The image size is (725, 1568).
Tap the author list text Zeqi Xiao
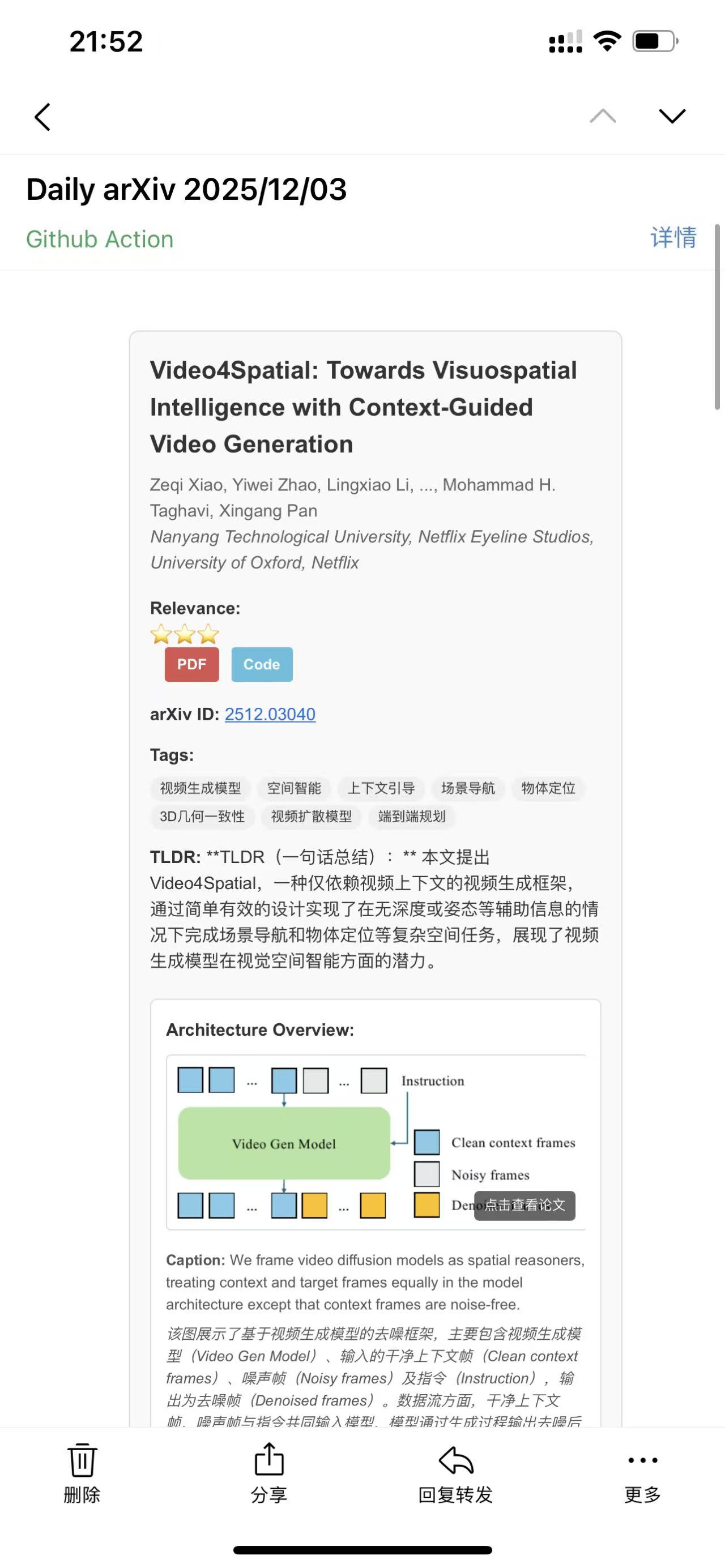click(352, 498)
